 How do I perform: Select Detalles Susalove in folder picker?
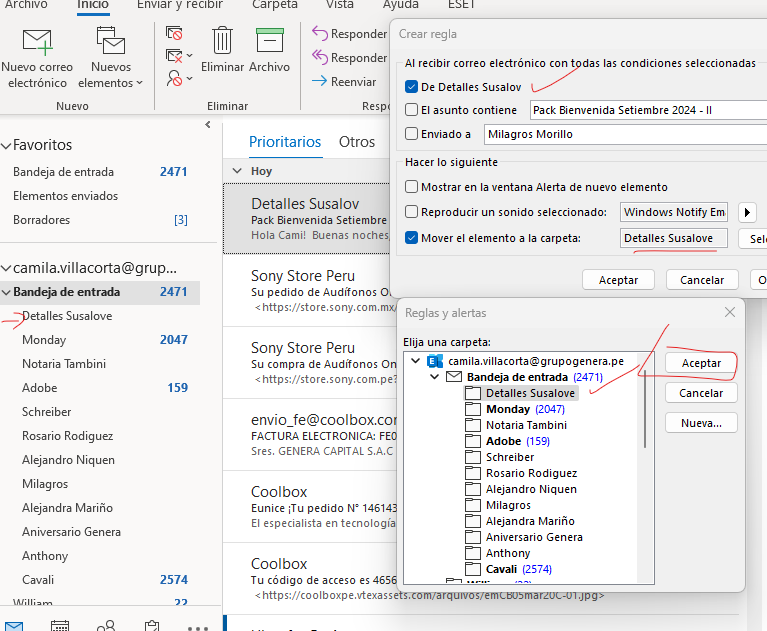tap(530, 393)
